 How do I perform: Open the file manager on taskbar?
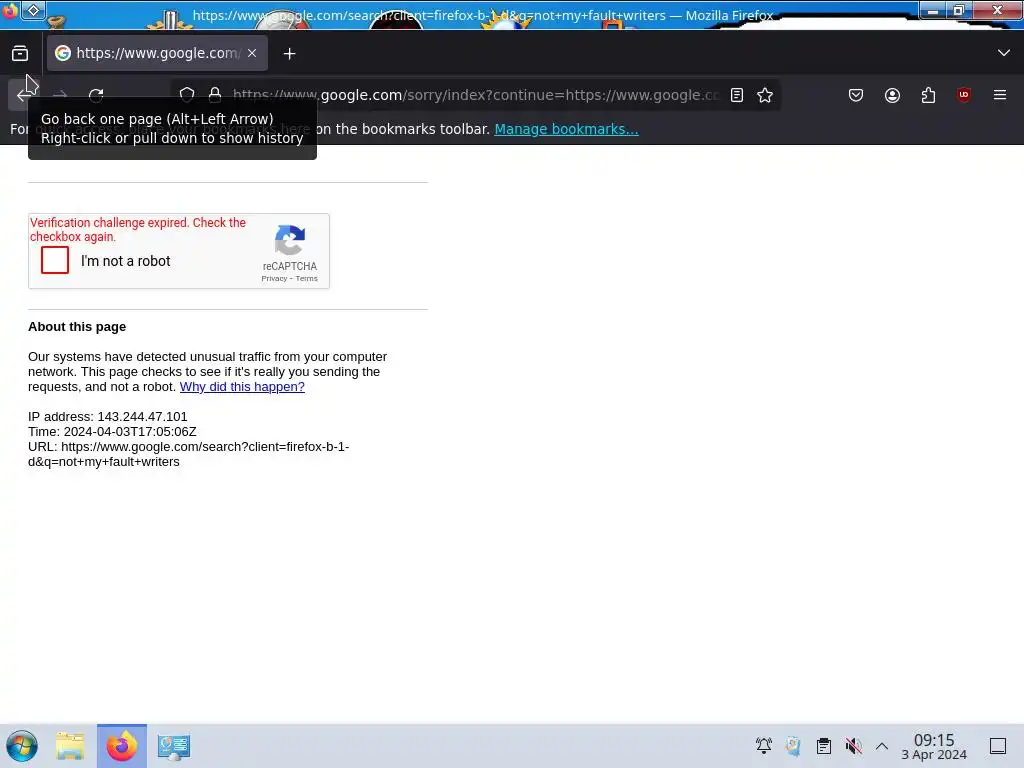click(70, 746)
